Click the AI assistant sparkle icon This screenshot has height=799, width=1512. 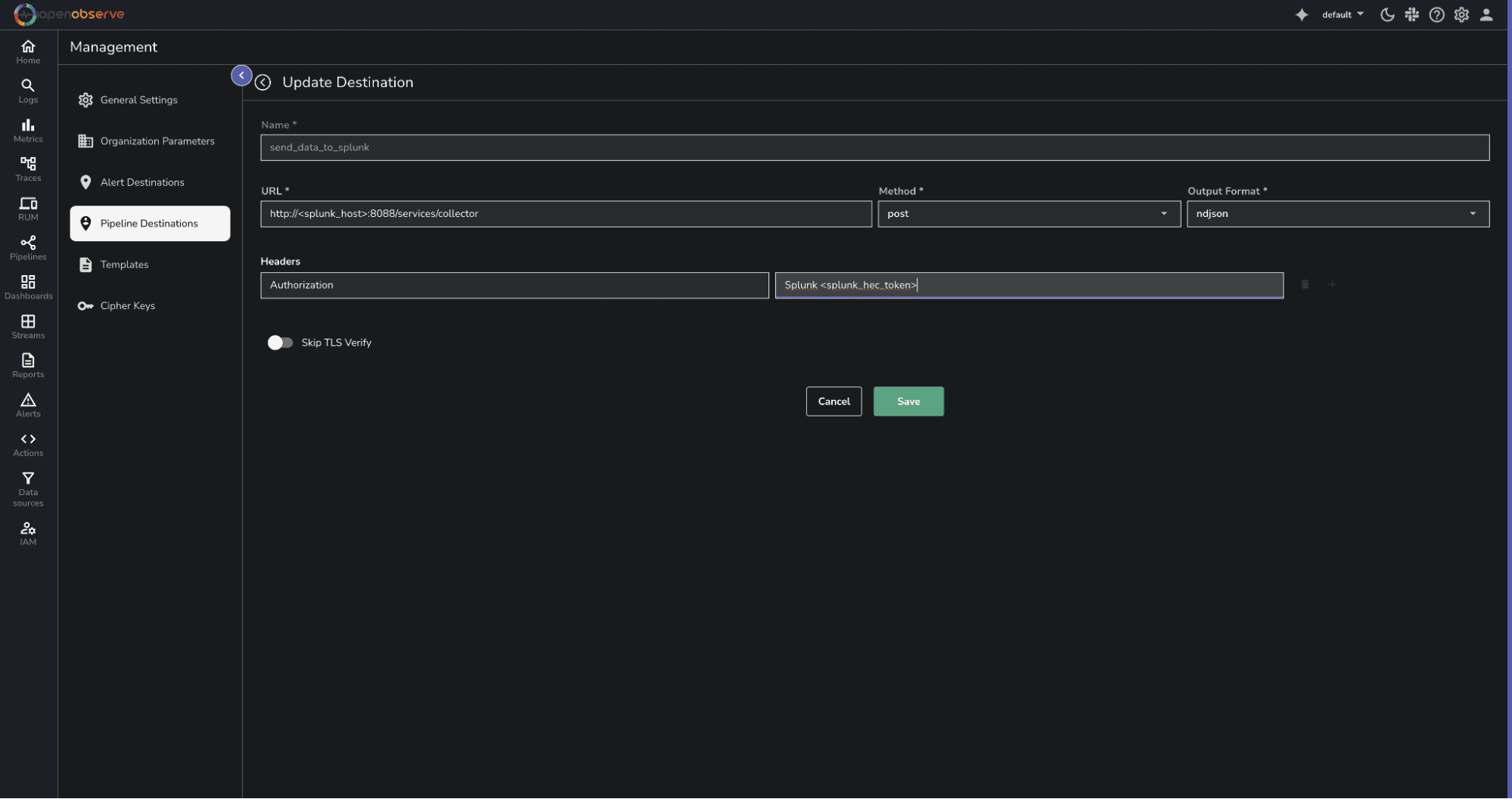[1301, 15]
